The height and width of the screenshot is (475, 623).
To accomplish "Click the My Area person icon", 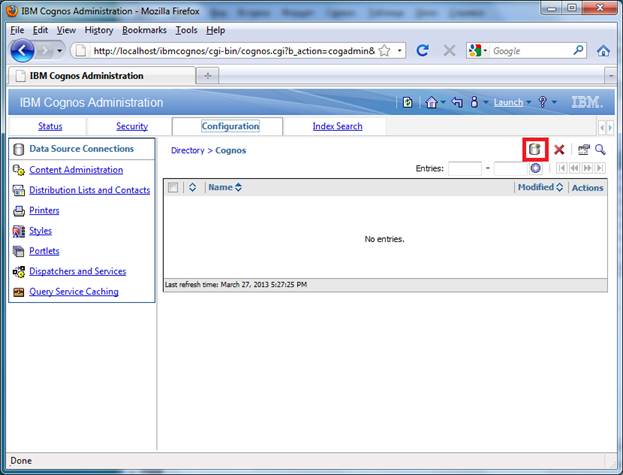I will [474, 102].
